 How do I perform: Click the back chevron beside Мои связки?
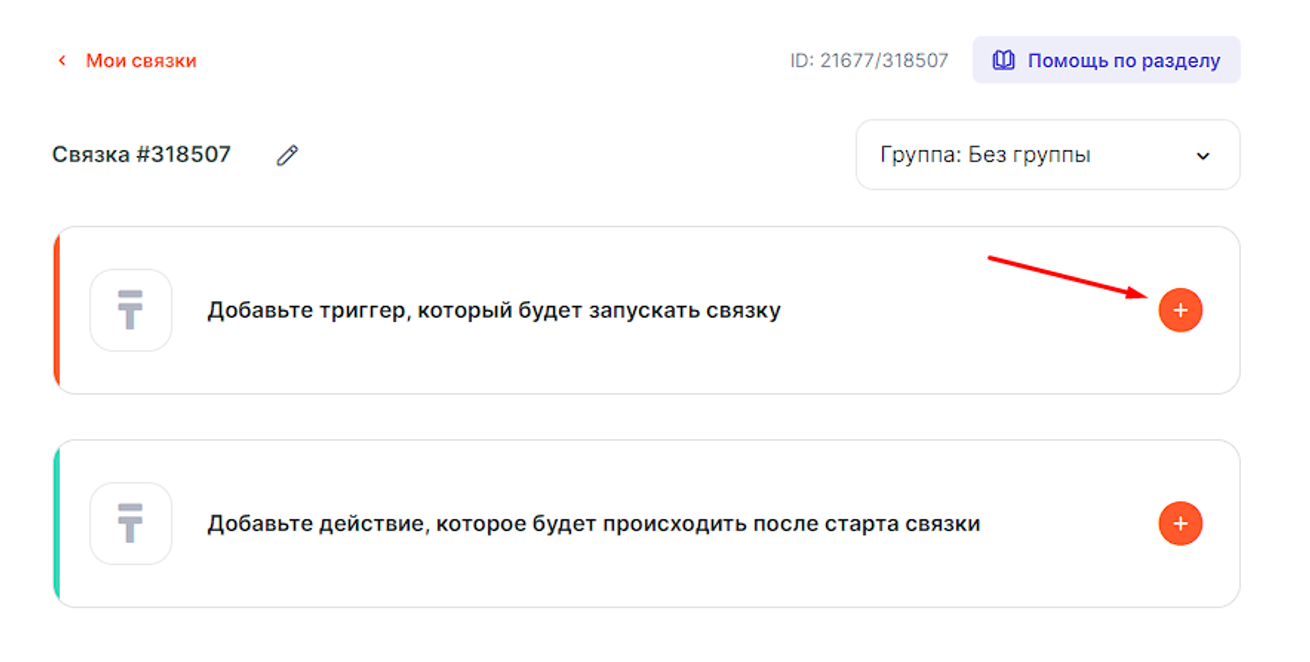62,61
